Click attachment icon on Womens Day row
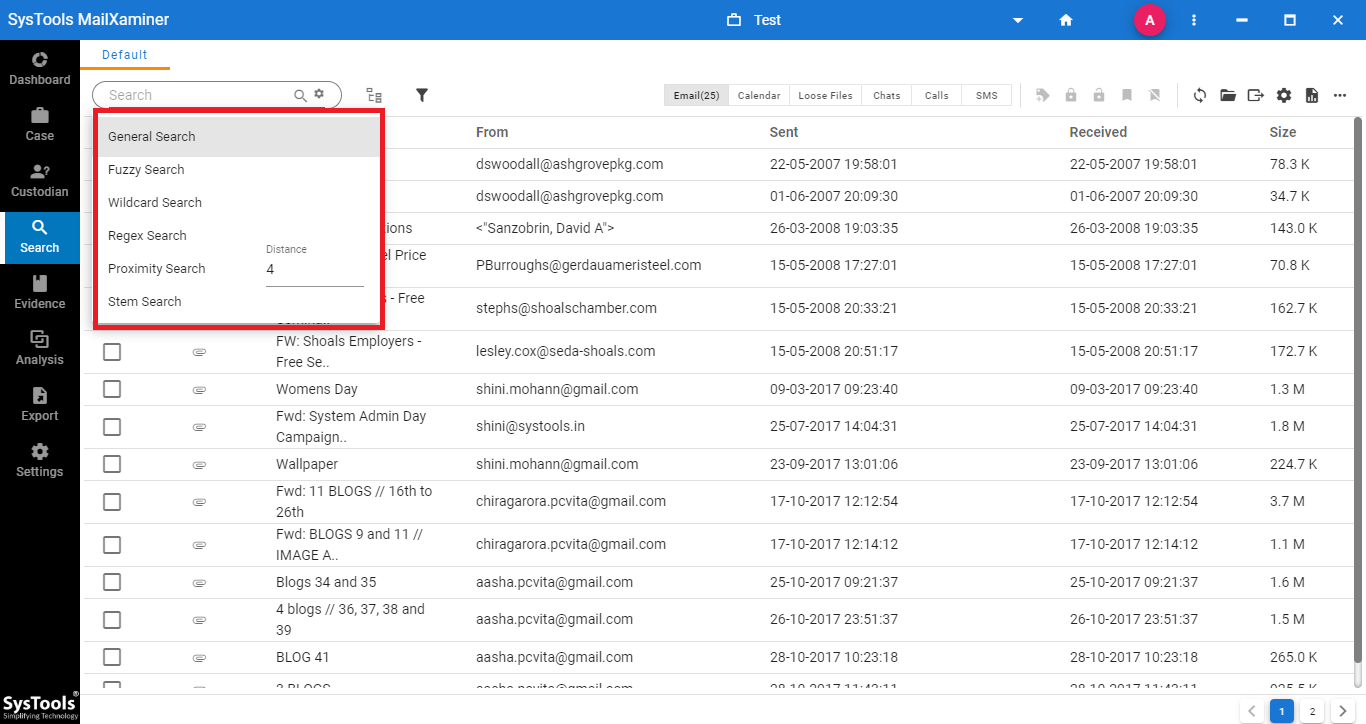Screen dimensions: 1366x724 199,389
